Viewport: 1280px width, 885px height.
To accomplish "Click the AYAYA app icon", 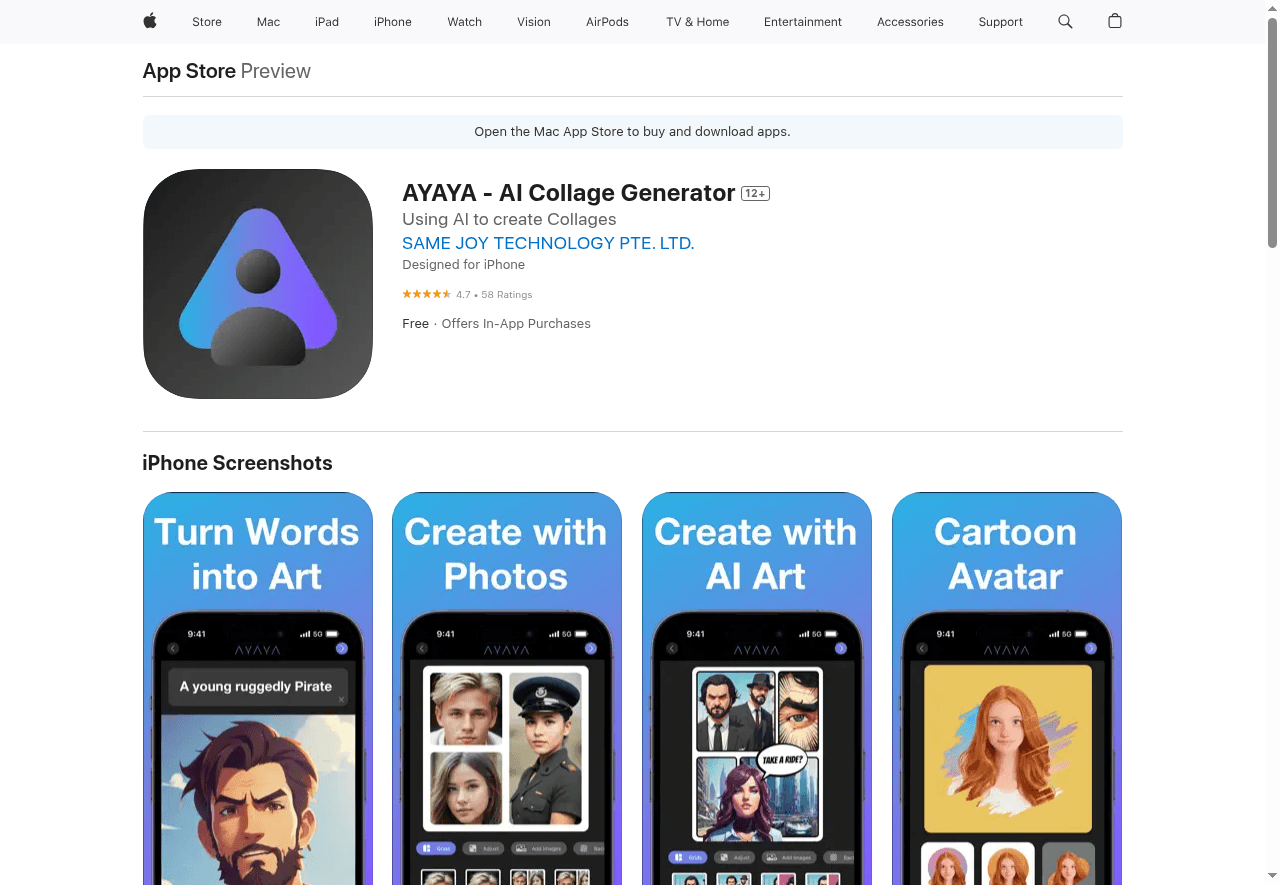I will [257, 283].
